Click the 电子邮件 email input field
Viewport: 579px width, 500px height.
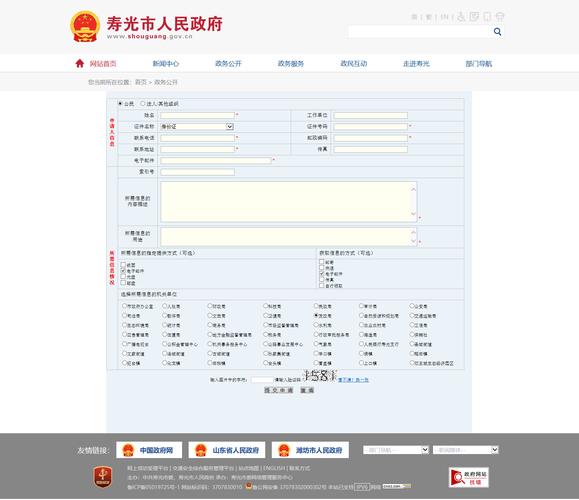[x=216, y=161]
